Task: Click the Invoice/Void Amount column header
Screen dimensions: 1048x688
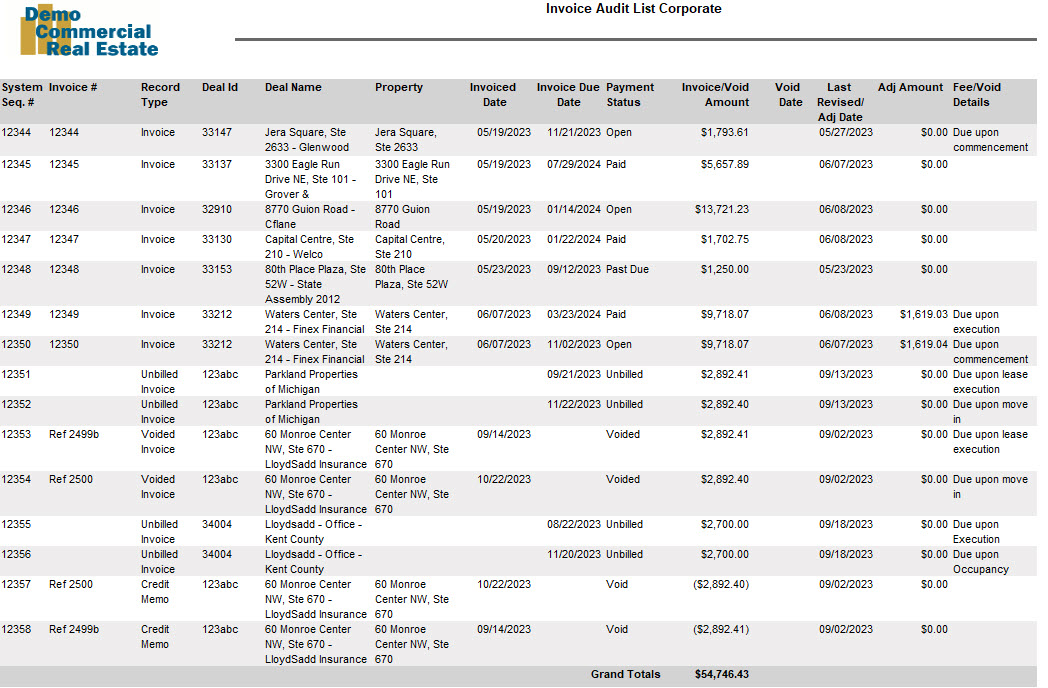Action: [x=715, y=94]
